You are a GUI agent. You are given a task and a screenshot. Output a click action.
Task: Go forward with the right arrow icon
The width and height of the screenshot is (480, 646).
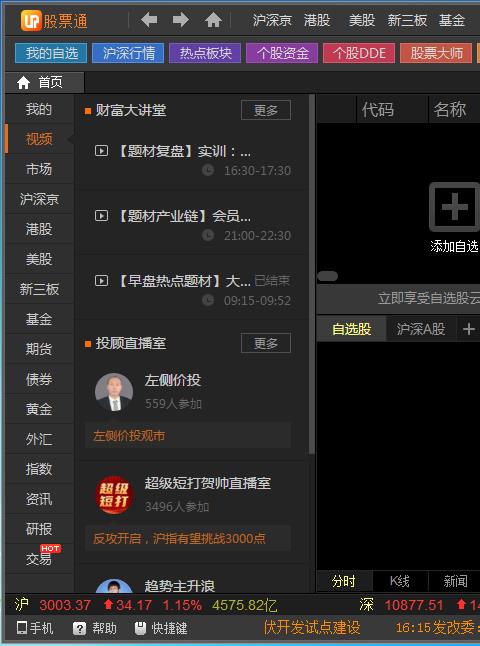[x=180, y=20]
